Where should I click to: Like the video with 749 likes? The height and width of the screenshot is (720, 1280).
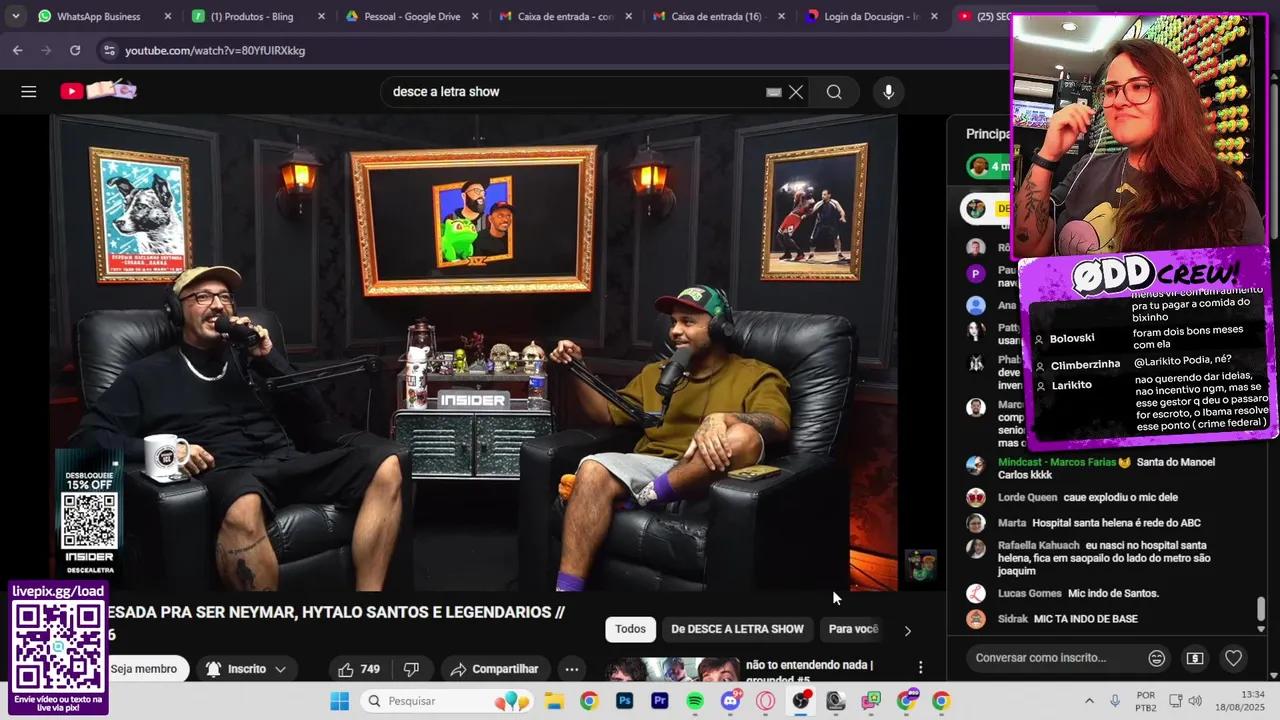(359, 669)
